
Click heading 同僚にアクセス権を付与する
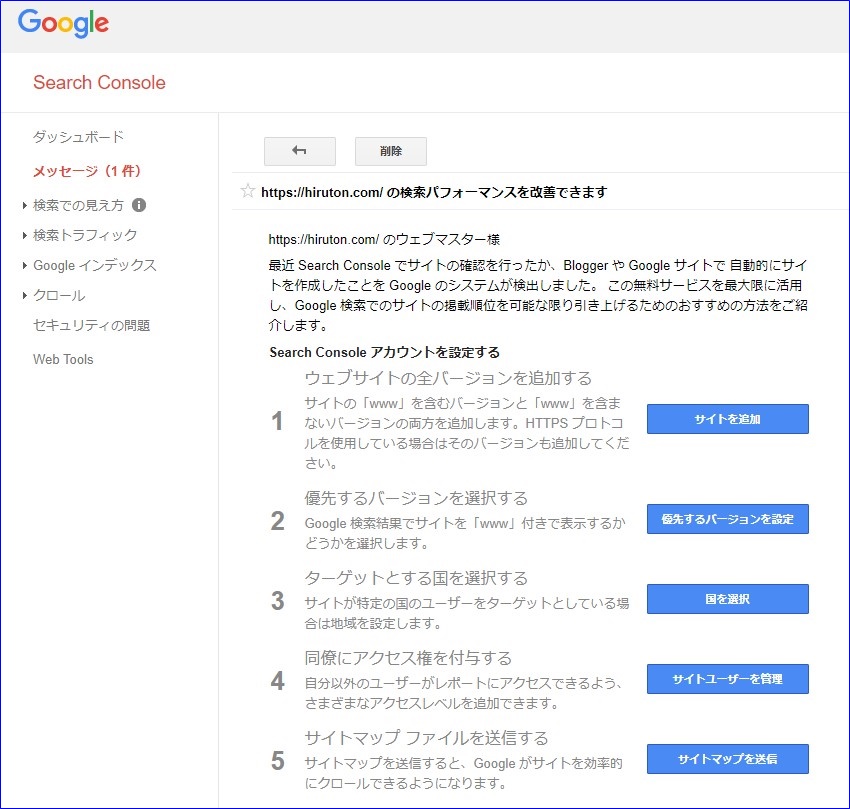(x=408, y=658)
